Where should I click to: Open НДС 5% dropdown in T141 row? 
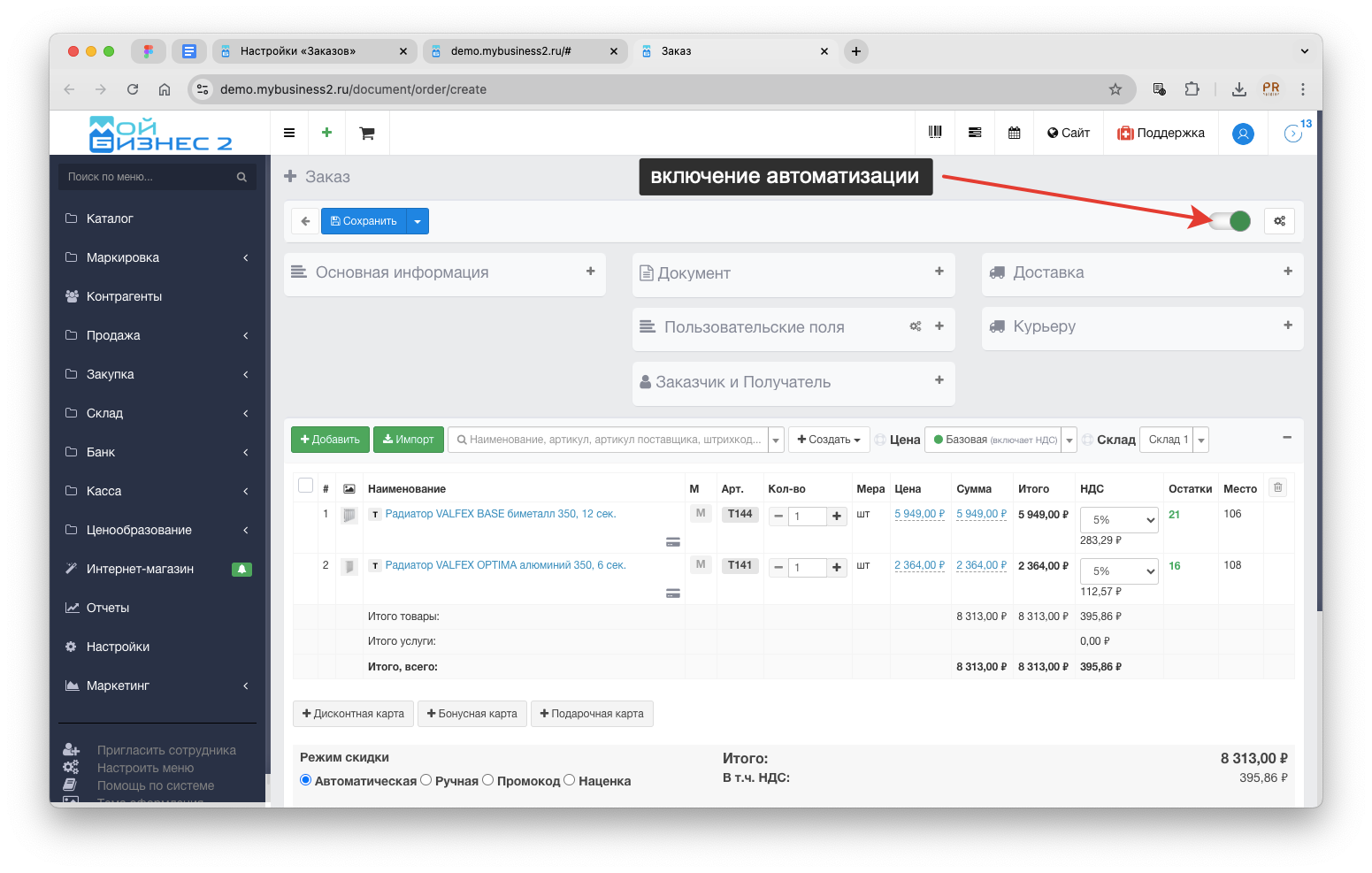(x=1119, y=571)
